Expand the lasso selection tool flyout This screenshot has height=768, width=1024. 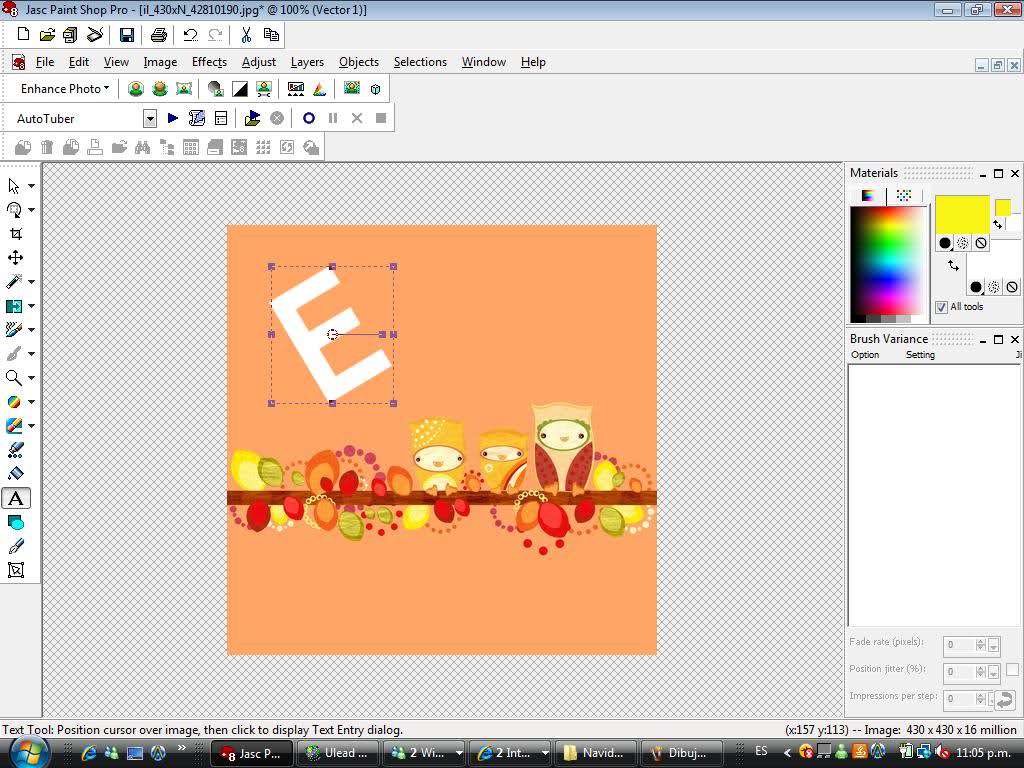[x=31, y=210]
